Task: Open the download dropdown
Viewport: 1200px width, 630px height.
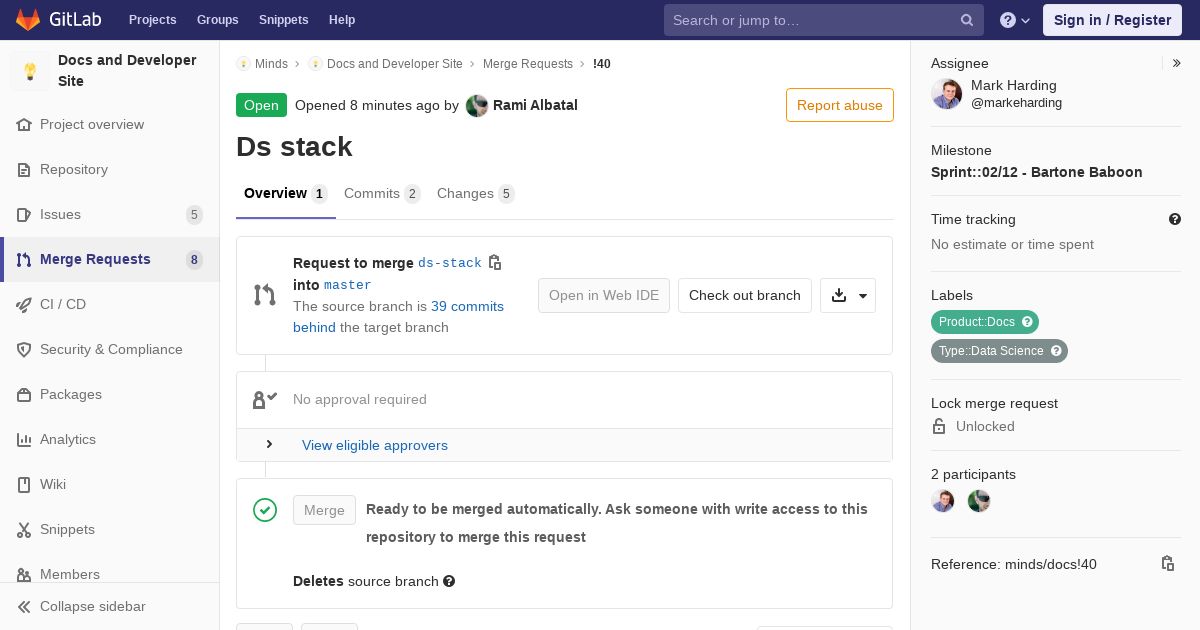Action: 848,295
